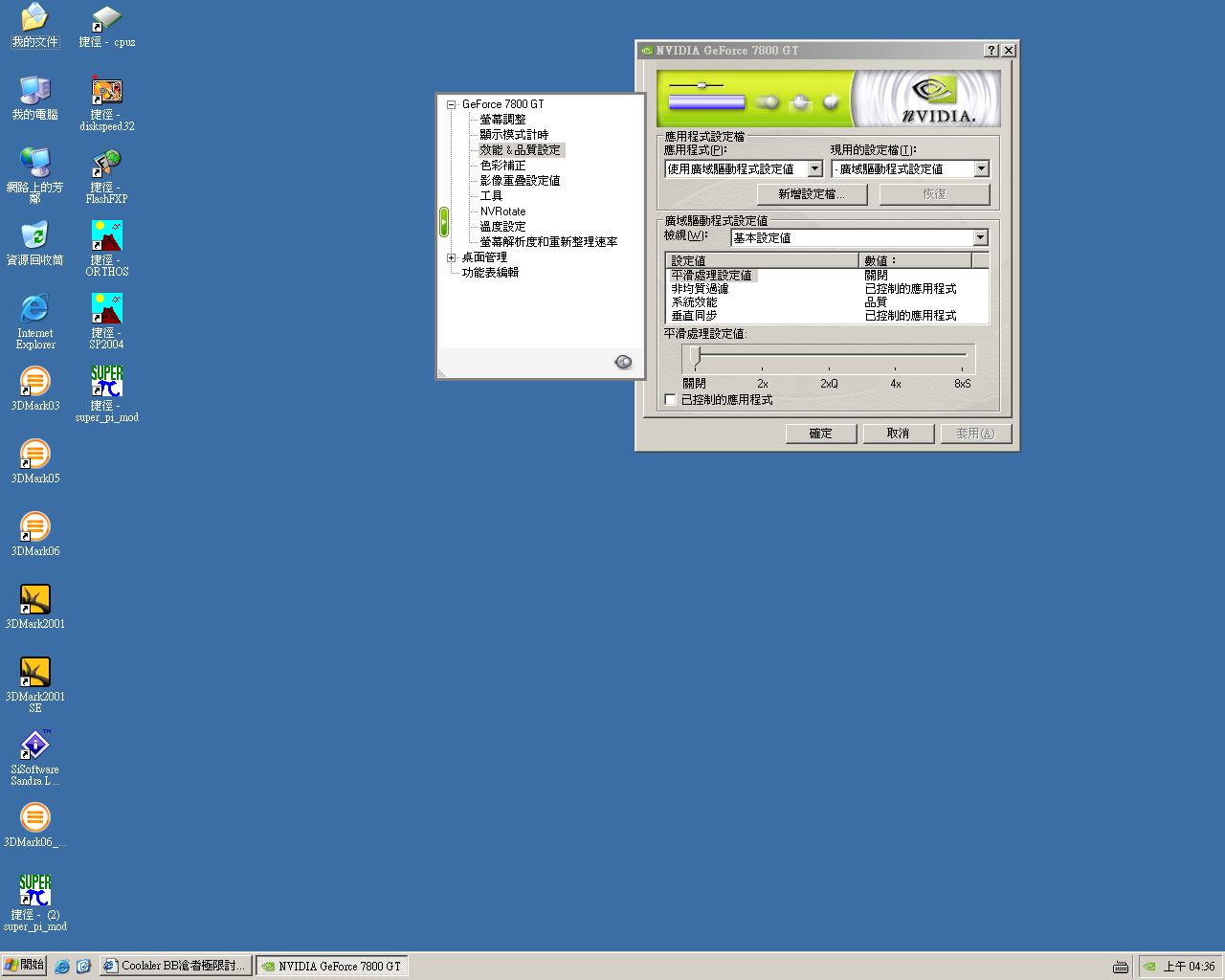Click Internet Explorer quick launch icon in taskbar

[62, 967]
